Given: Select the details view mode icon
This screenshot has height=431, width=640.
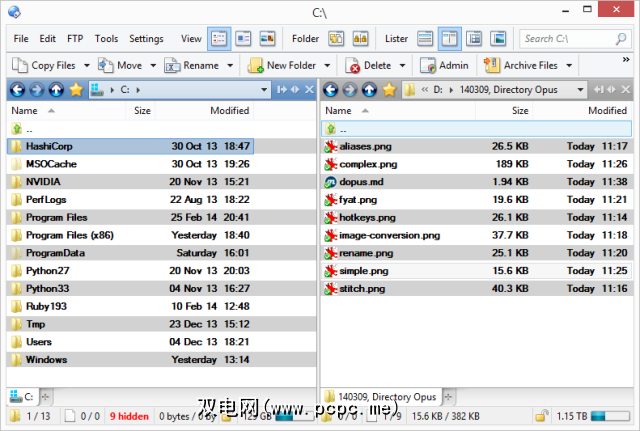Looking at the screenshot, I should tap(219, 39).
